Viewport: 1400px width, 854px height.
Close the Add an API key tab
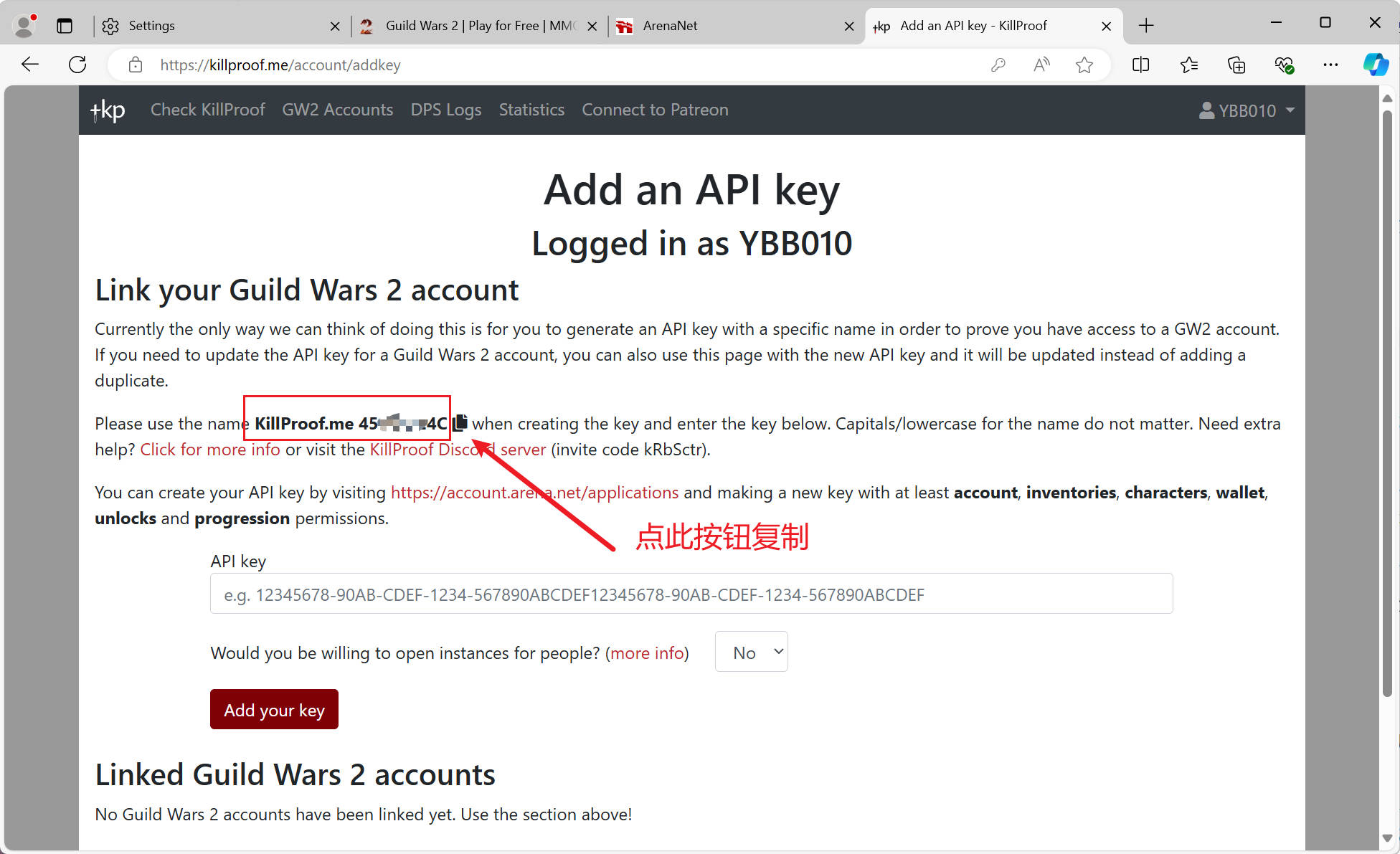pos(1106,27)
